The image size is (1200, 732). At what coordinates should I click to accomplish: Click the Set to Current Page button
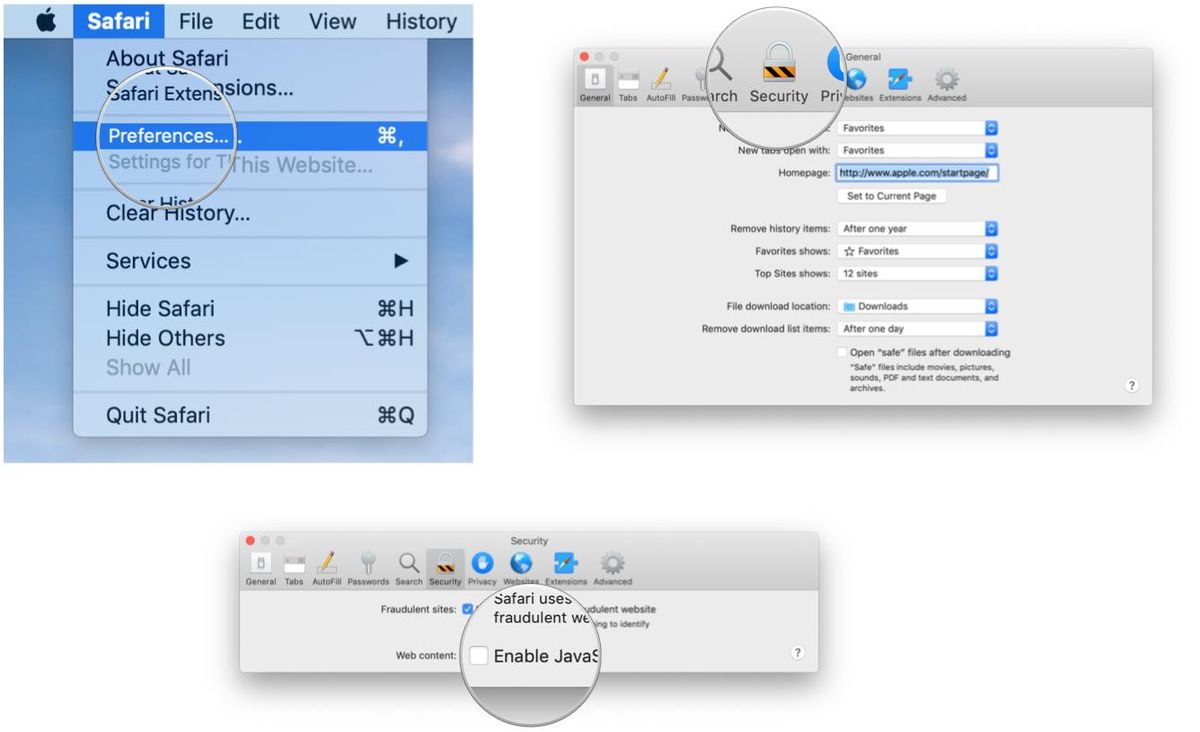tap(890, 196)
